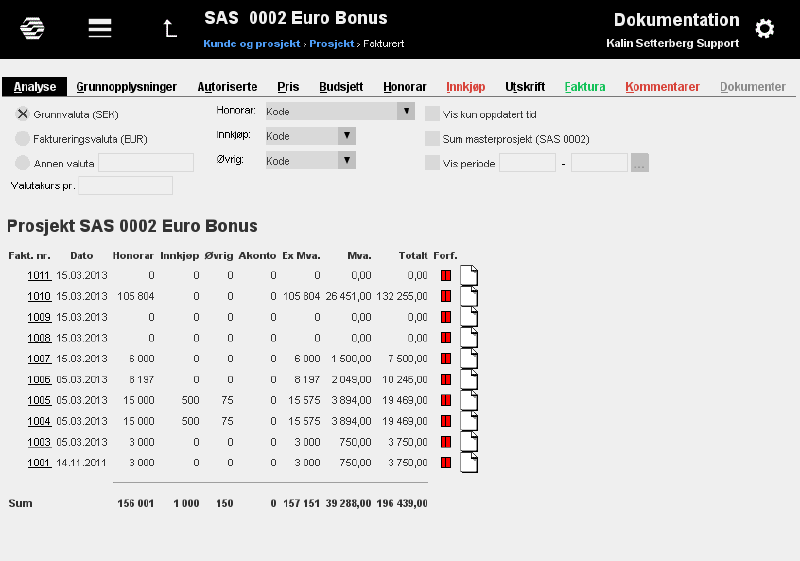The width and height of the screenshot is (800, 561).
Task: Open document icon for invoice 1007
Action: tap(469, 359)
